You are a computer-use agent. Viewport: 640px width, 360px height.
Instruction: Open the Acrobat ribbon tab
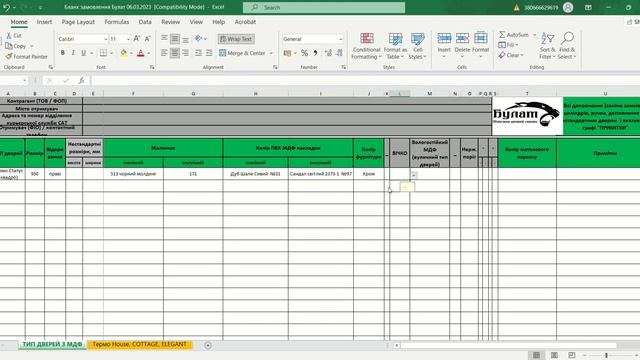245,22
